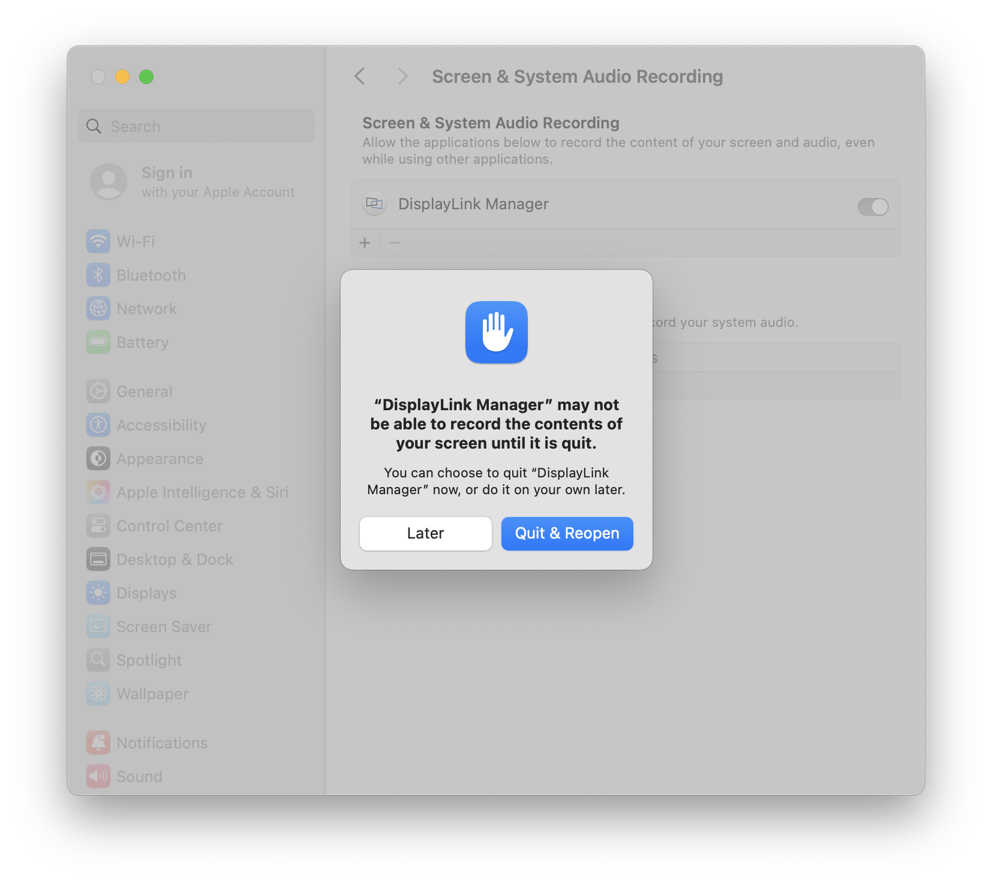Choose Quit & Reopen in the dialog
This screenshot has width=992, height=884.
coord(567,533)
